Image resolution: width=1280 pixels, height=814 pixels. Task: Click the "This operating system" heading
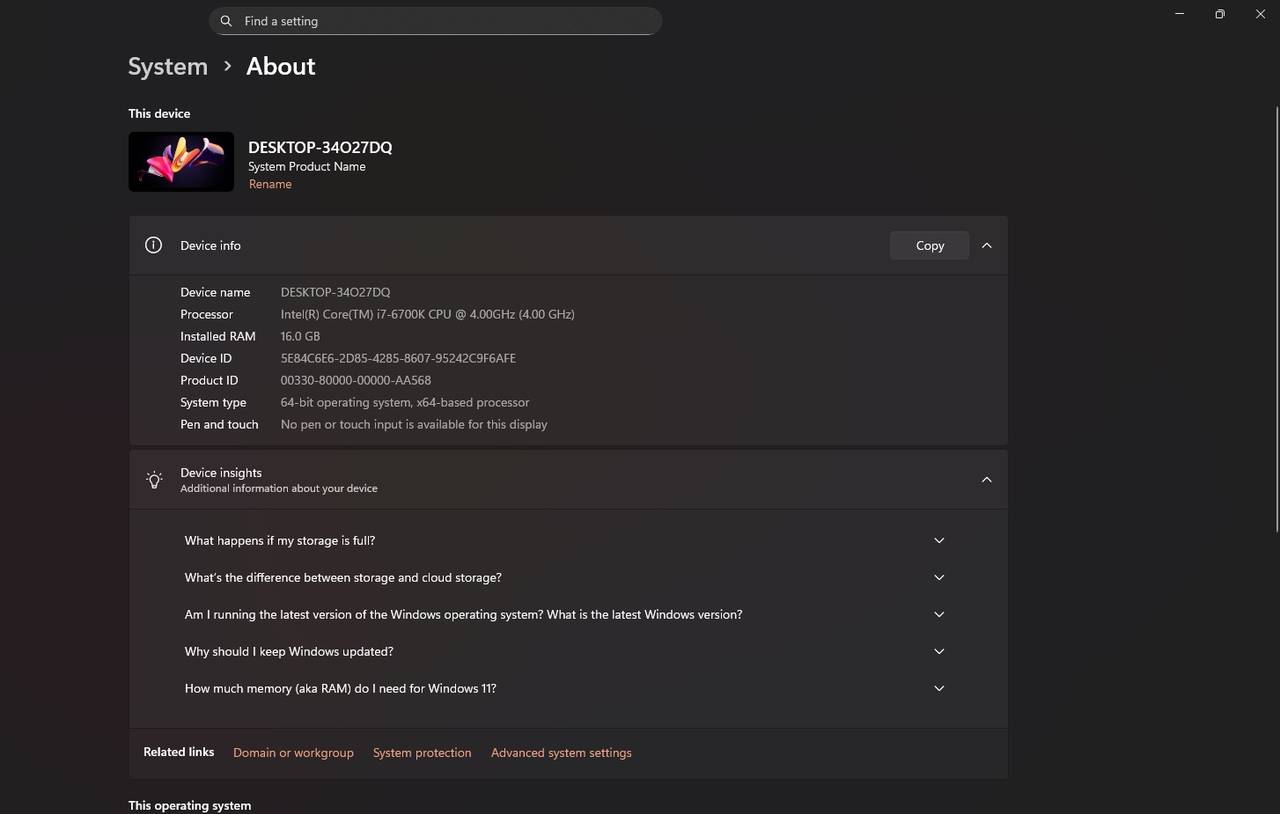pyautogui.click(x=189, y=805)
